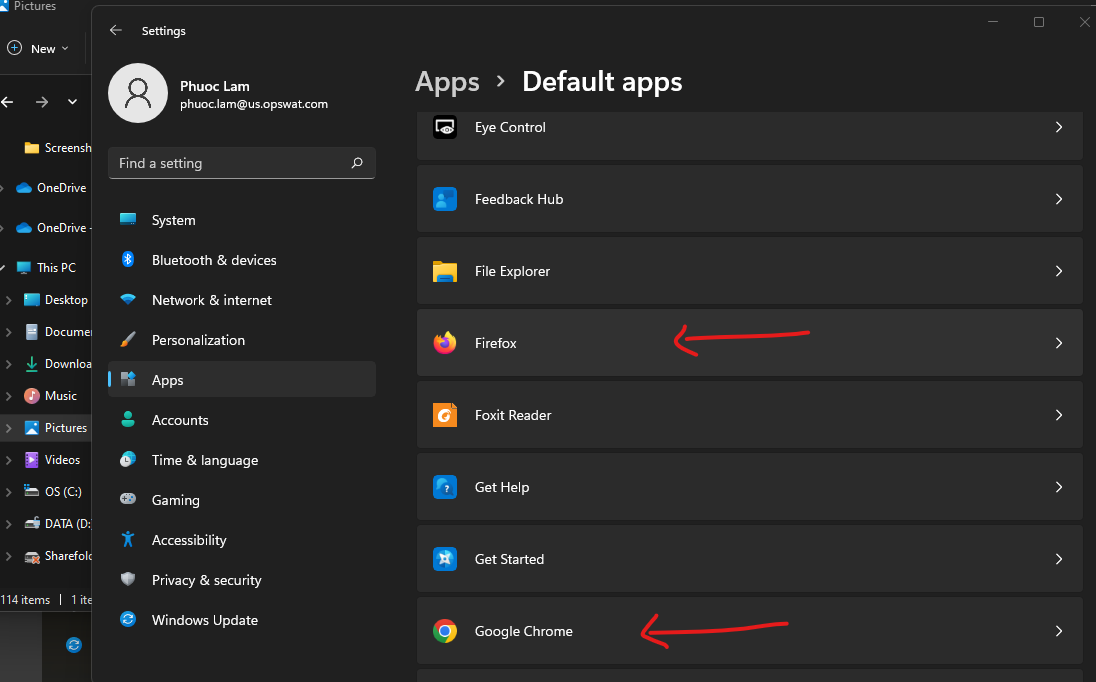Click the Explorer back navigation arrow
Screen dimensions: 1096x682
click(x=8, y=102)
